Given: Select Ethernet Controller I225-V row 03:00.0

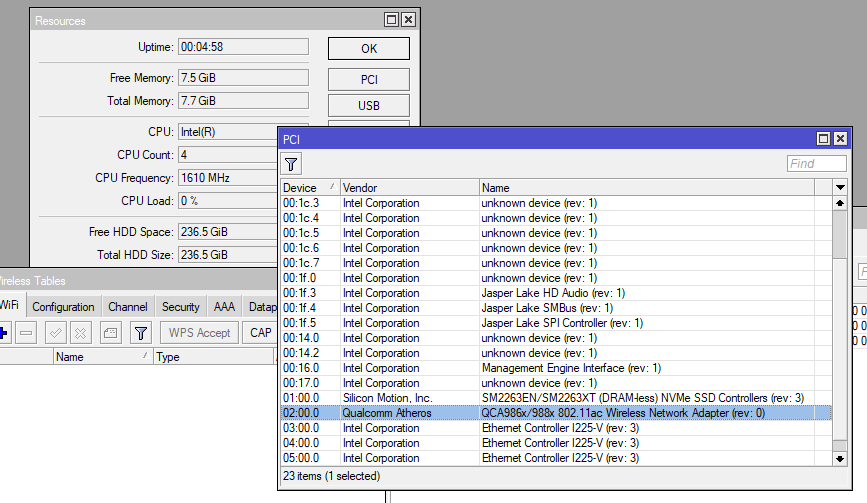Looking at the screenshot, I should point(556,428).
